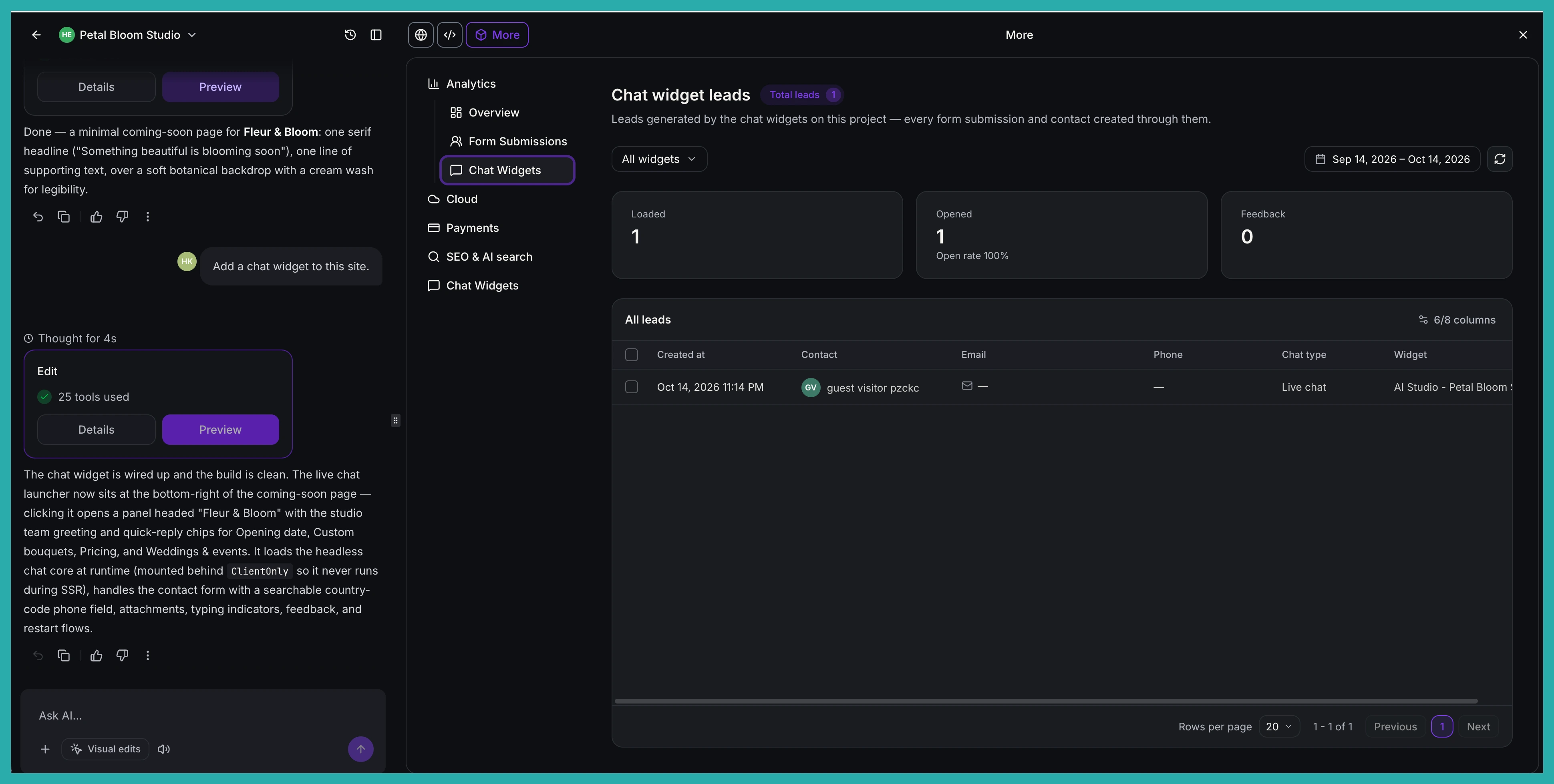Add attachment with the plus icon
Screen dimensions: 1554x784
(x=44, y=749)
